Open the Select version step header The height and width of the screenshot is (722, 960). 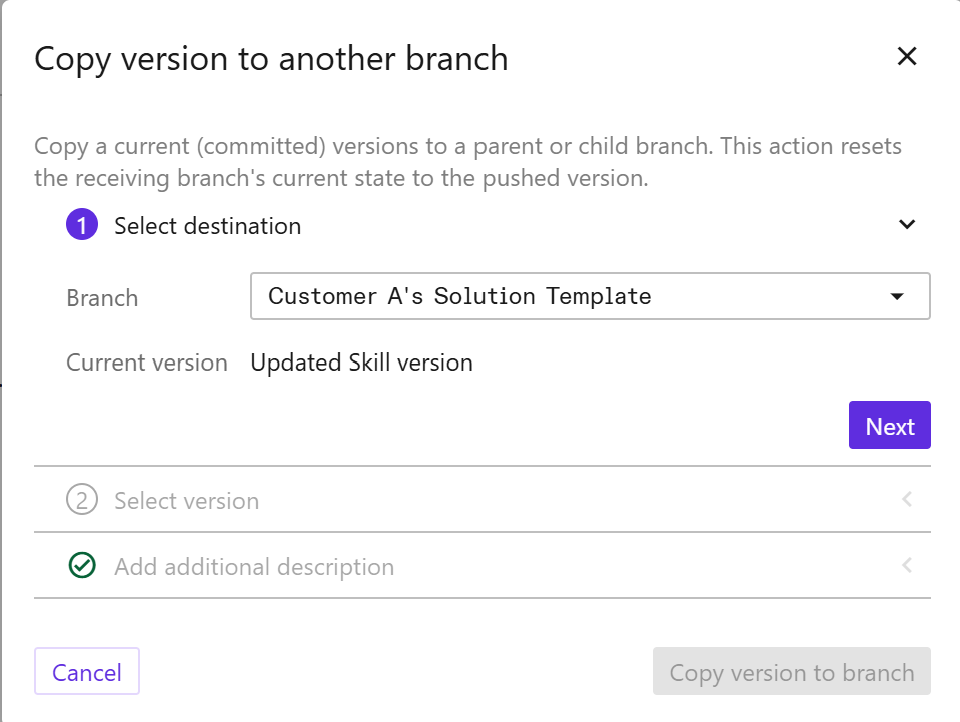186,500
